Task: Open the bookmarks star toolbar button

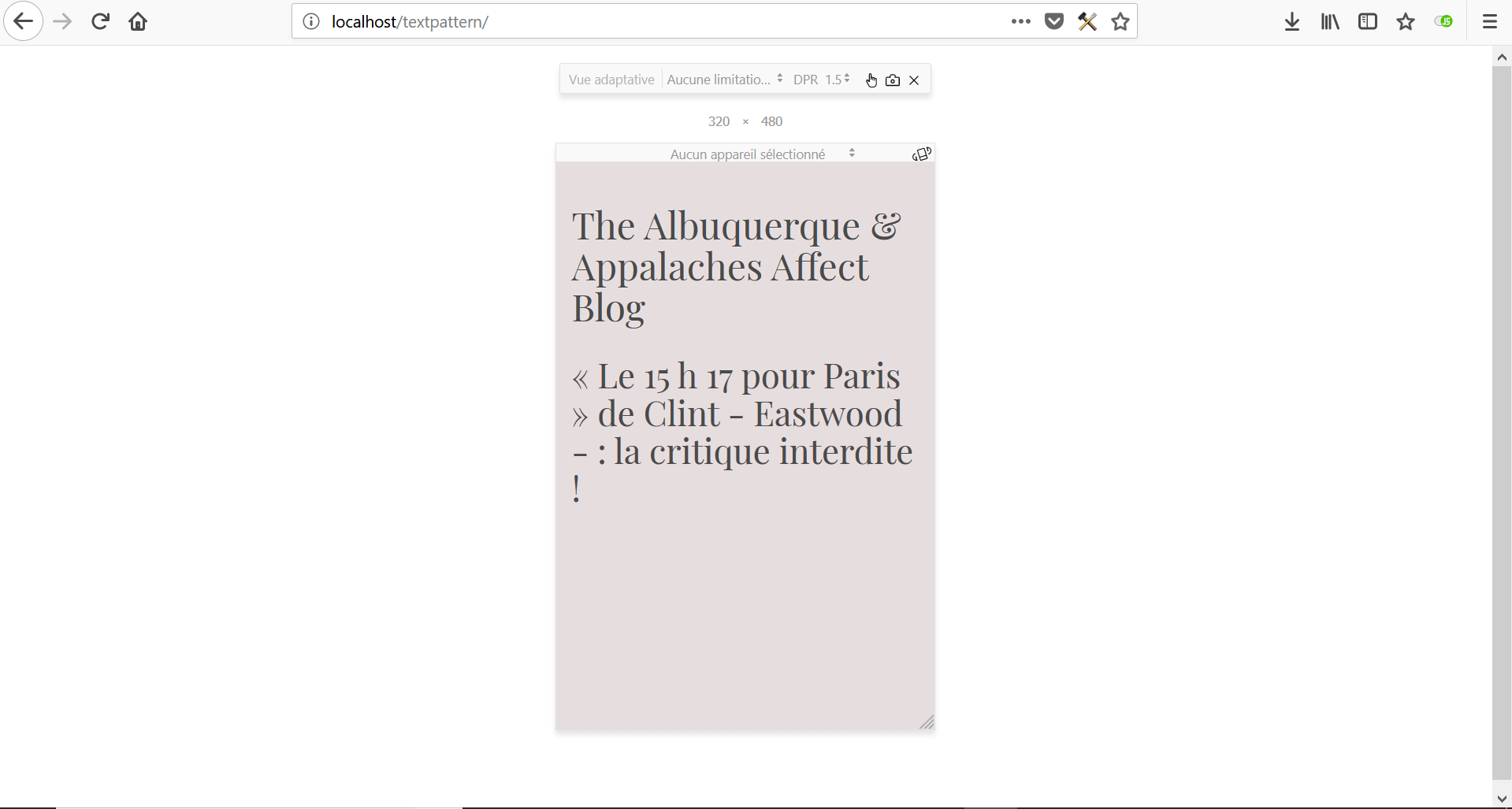Action: [x=1406, y=21]
